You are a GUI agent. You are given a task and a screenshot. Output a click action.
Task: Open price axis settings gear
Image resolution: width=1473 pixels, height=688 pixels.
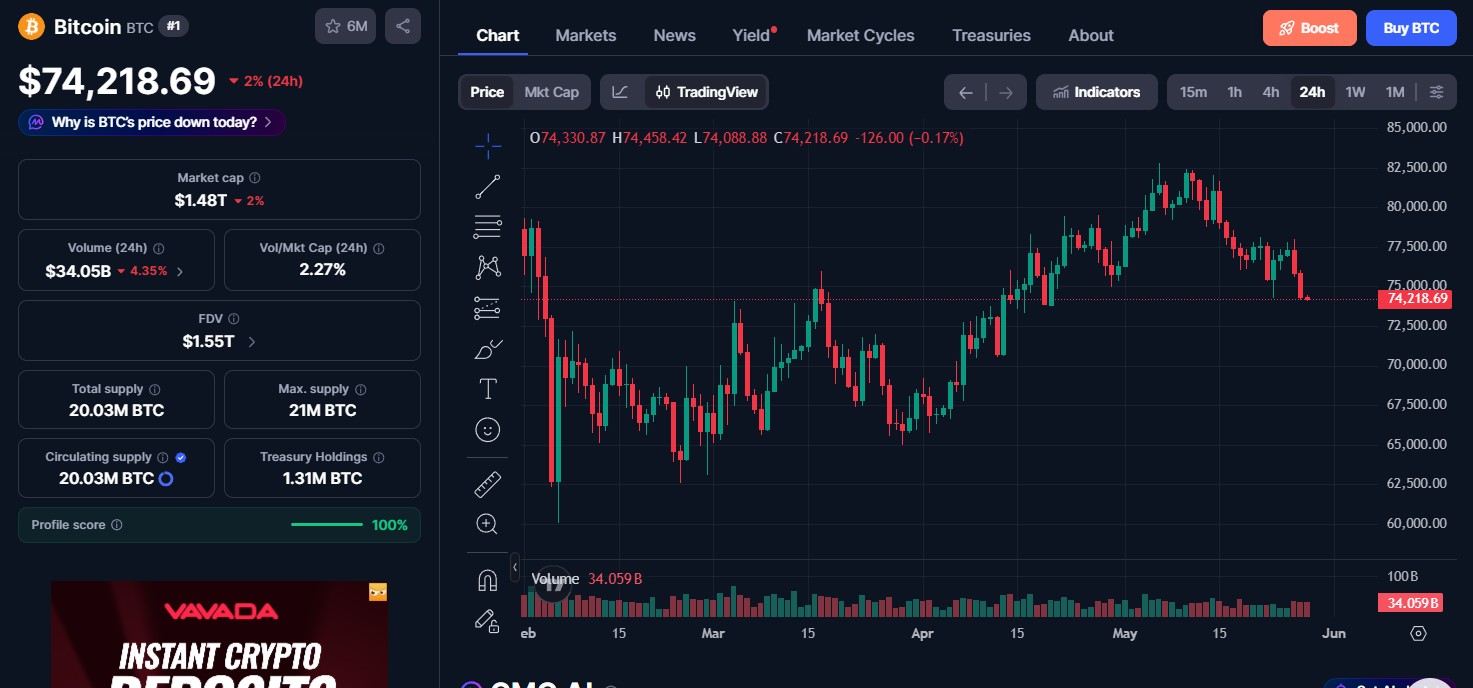pos(1418,633)
